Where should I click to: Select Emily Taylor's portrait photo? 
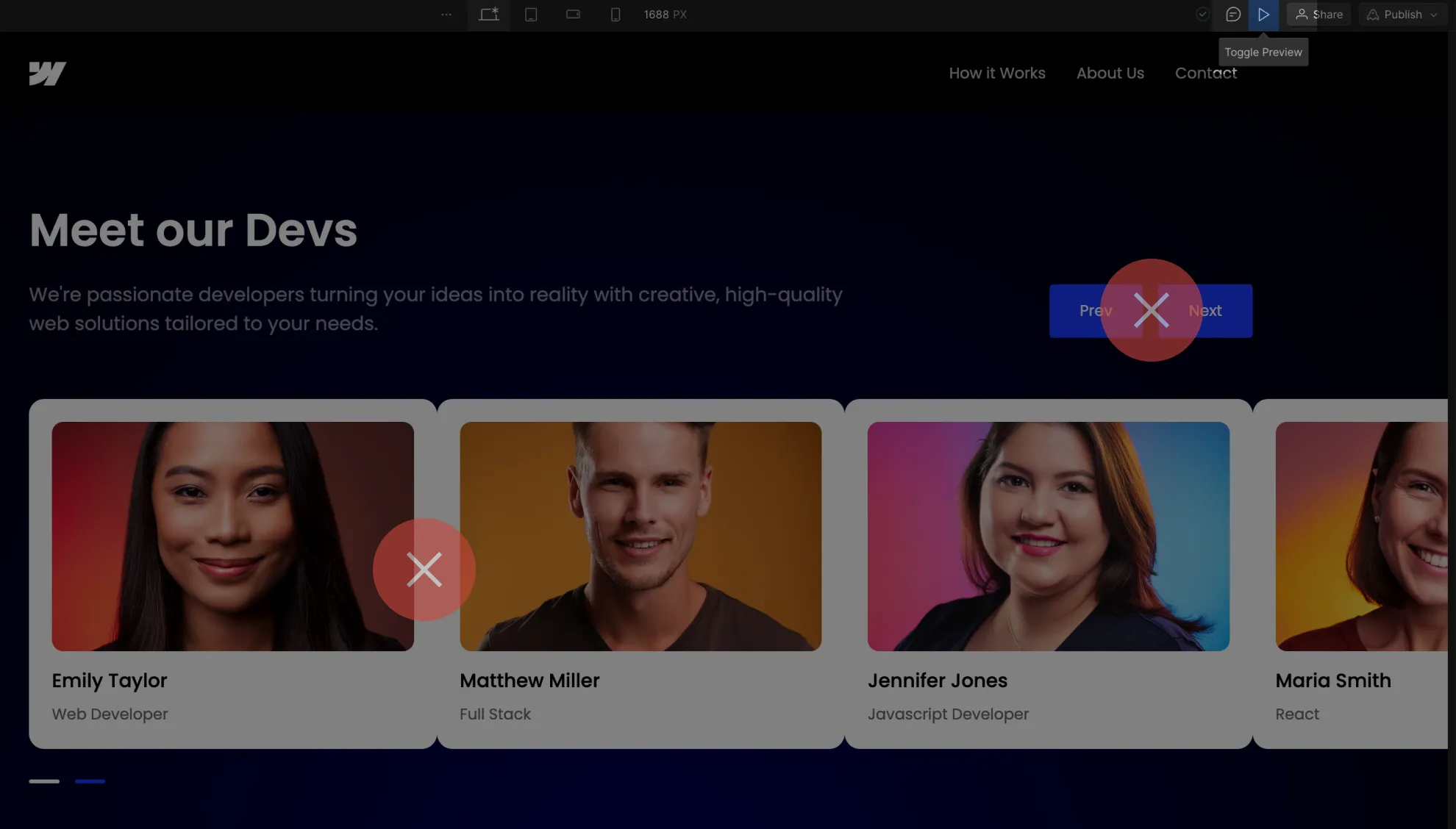(x=233, y=536)
